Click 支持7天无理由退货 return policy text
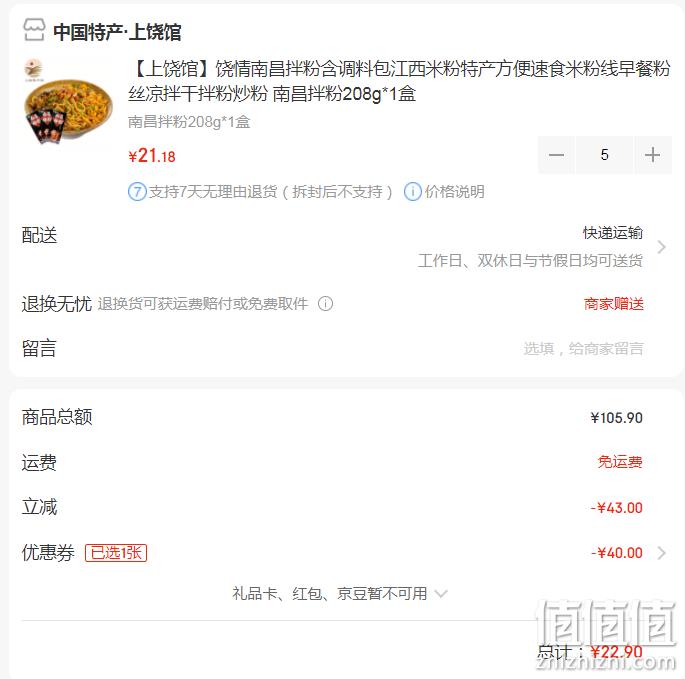 coord(271,192)
